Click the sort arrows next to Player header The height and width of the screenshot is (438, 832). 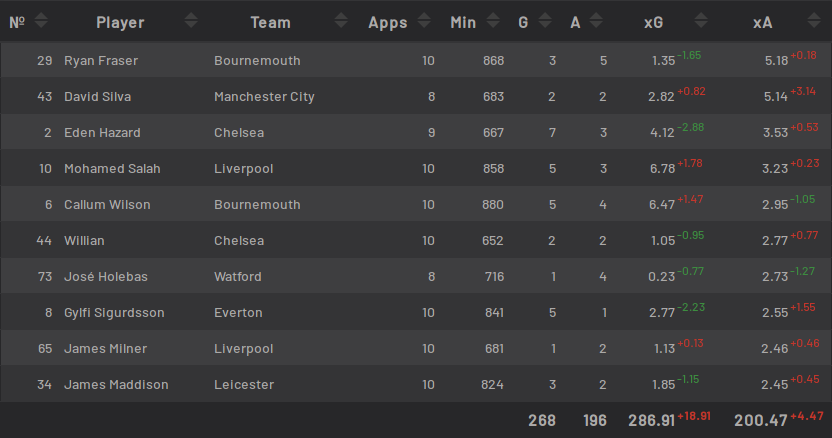[x=195, y=21]
